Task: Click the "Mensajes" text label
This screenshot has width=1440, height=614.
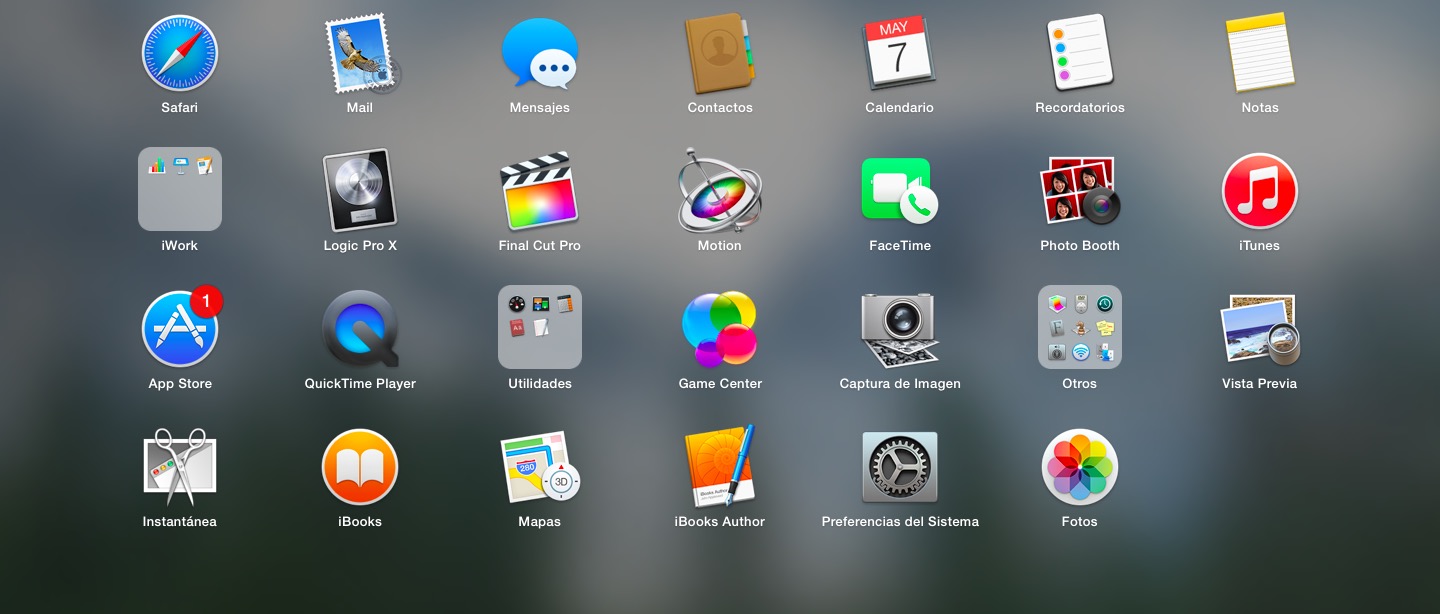Action: [x=540, y=108]
